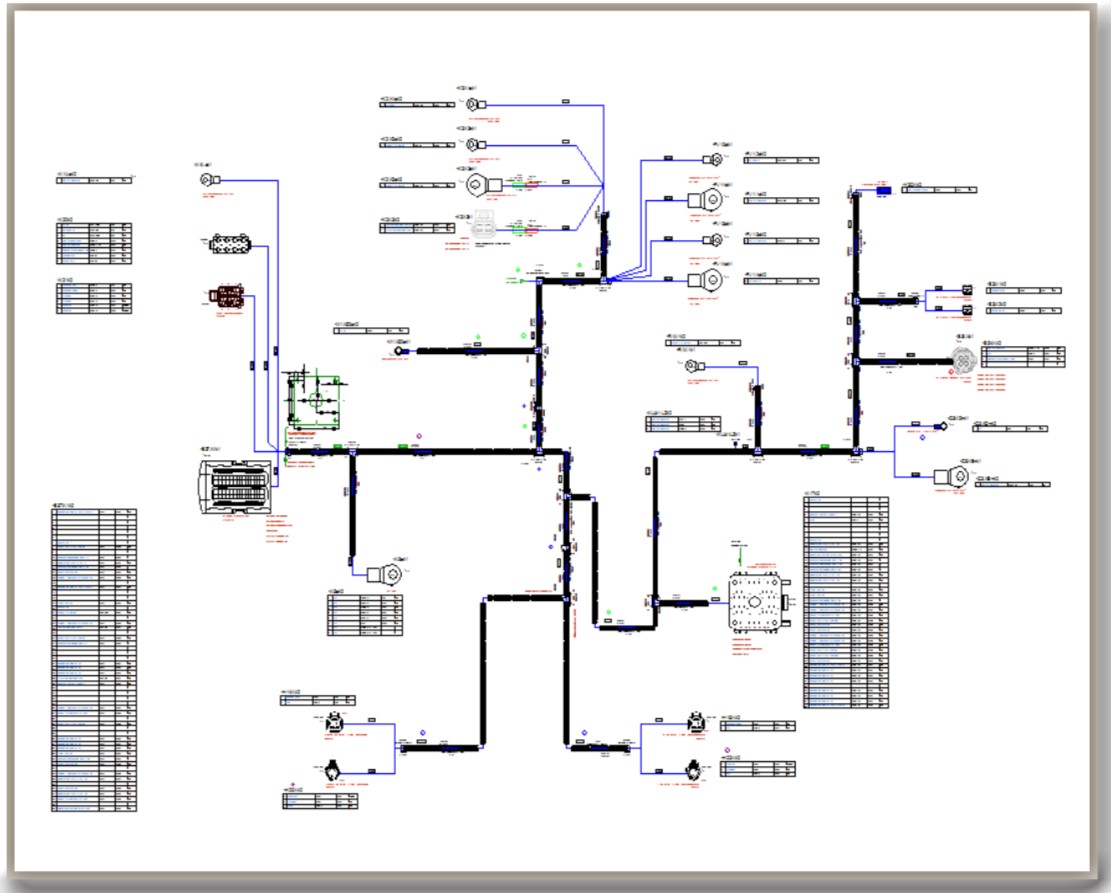Select the large square multi-pin connector
1111x893 pixels.
click(x=755, y=603)
